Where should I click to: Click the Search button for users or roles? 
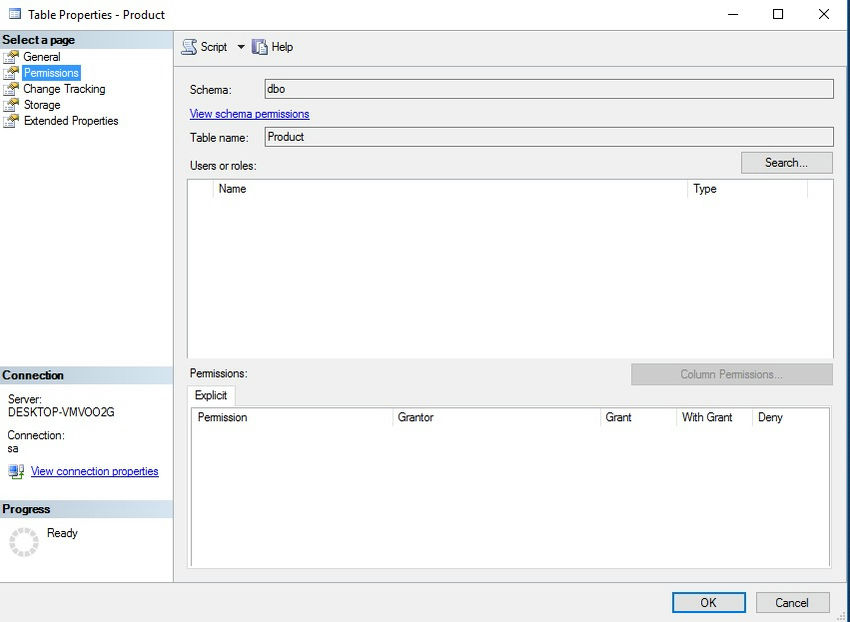click(786, 162)
